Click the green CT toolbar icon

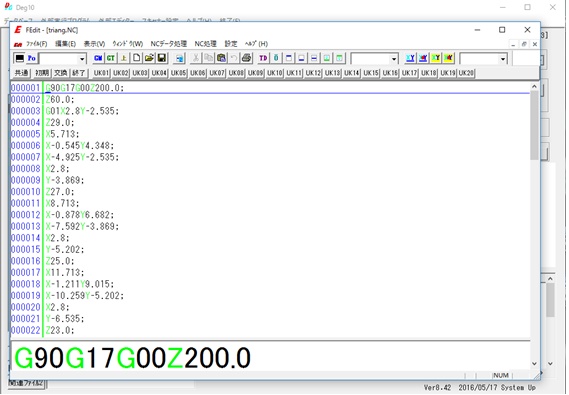(x=111, y=58)
